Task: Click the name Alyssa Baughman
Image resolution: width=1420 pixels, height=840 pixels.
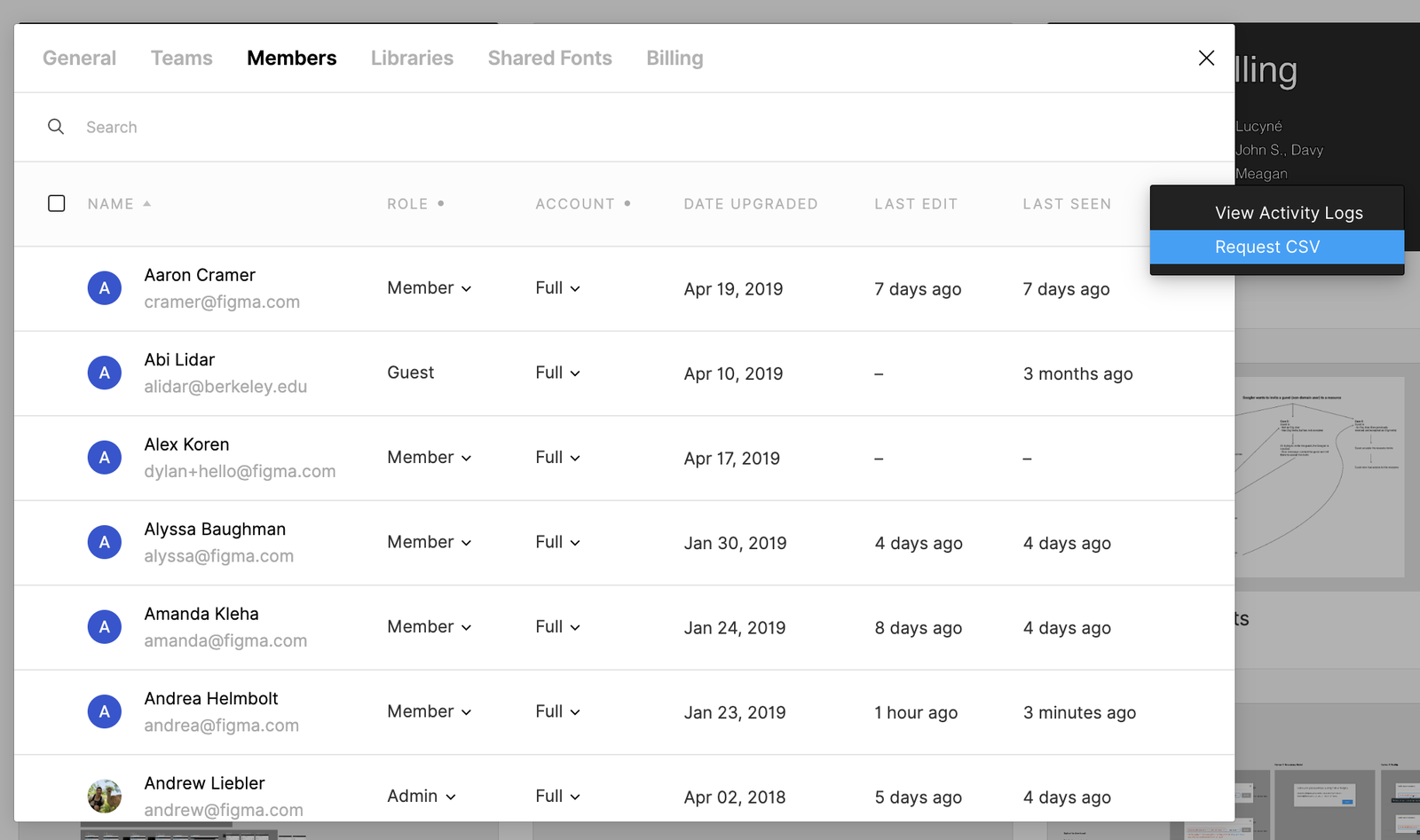Action: pos(215,530)
